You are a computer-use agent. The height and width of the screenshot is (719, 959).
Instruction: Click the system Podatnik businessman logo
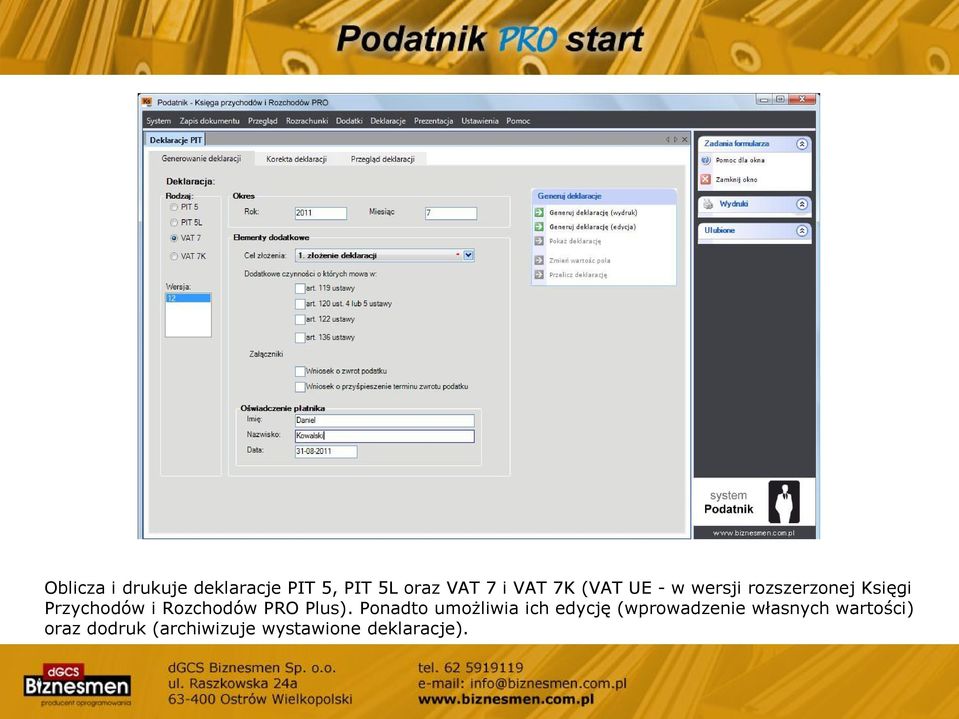click(783, 502)
